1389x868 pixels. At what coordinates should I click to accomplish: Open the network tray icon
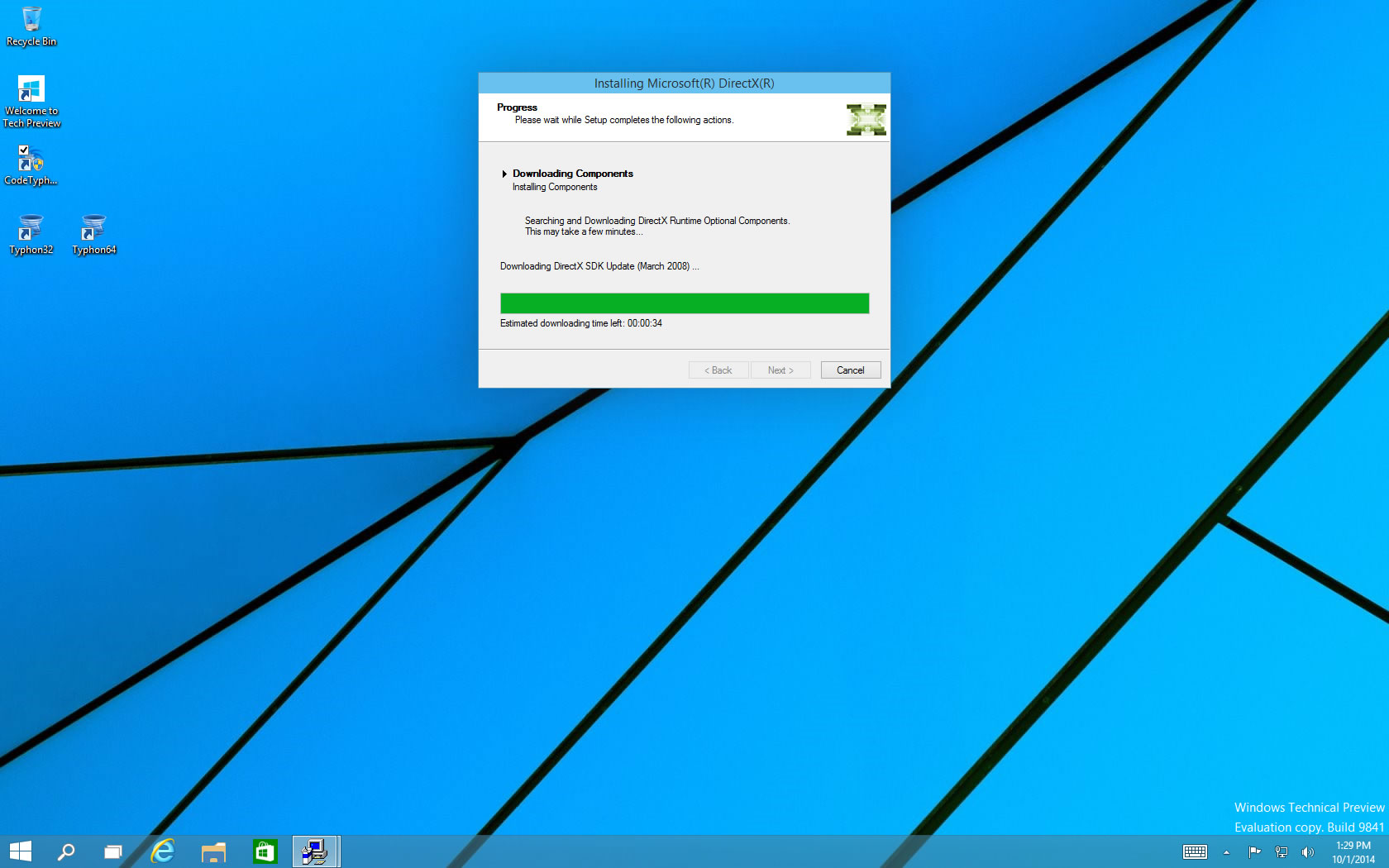[1282, 851]
